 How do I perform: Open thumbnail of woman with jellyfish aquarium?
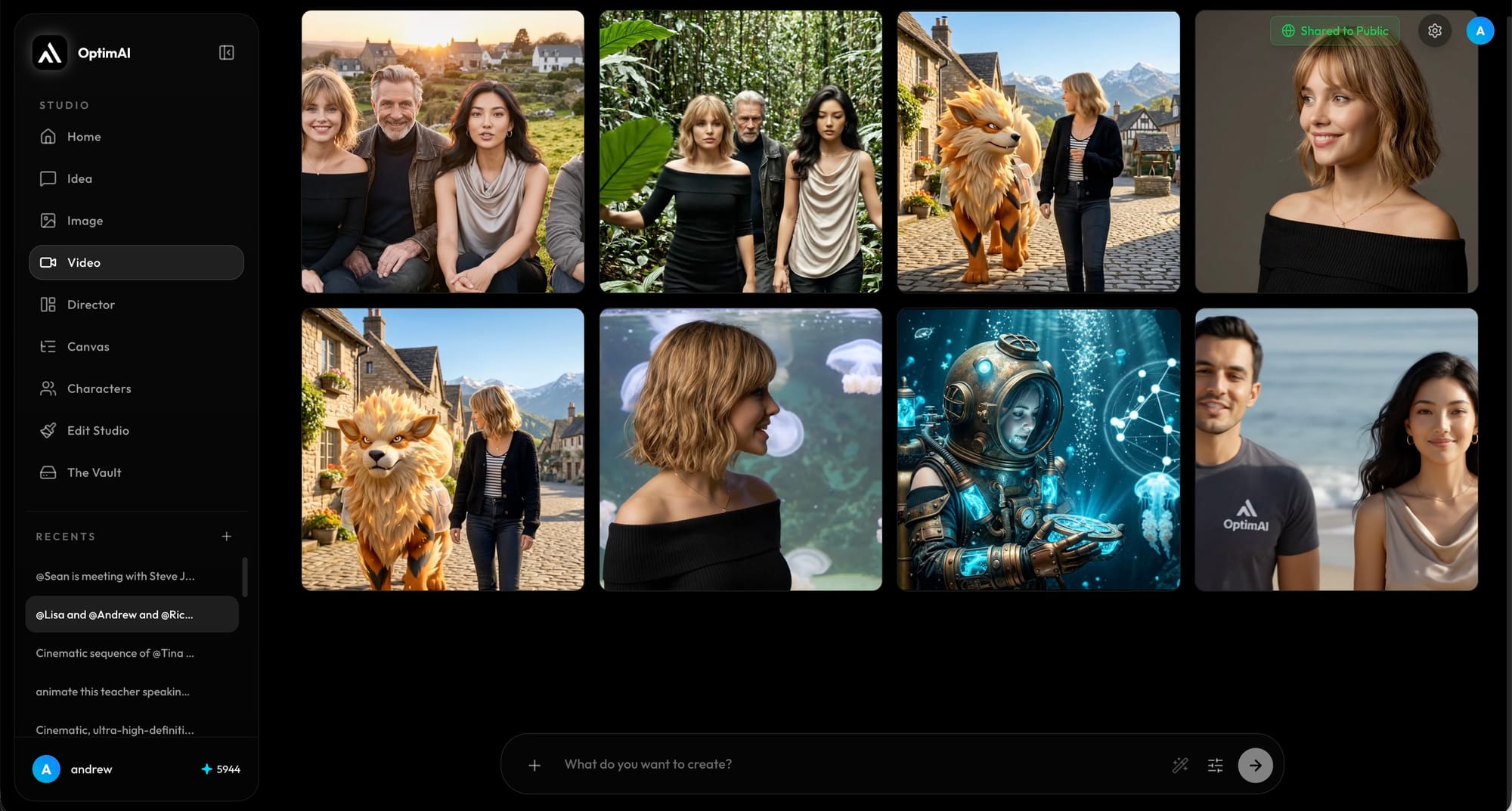tap(741, 449)
